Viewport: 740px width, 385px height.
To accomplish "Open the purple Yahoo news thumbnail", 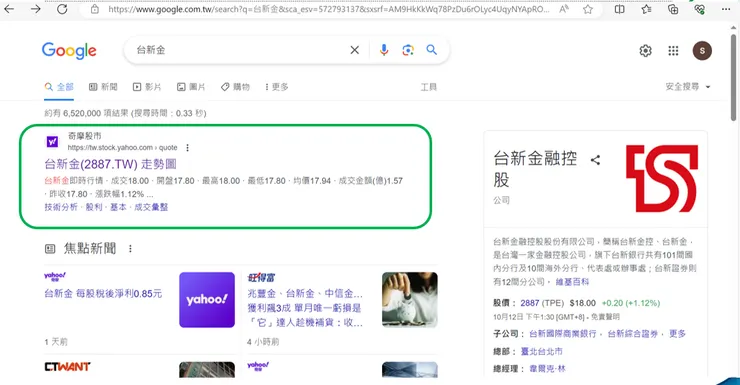I will coord(207,300).
